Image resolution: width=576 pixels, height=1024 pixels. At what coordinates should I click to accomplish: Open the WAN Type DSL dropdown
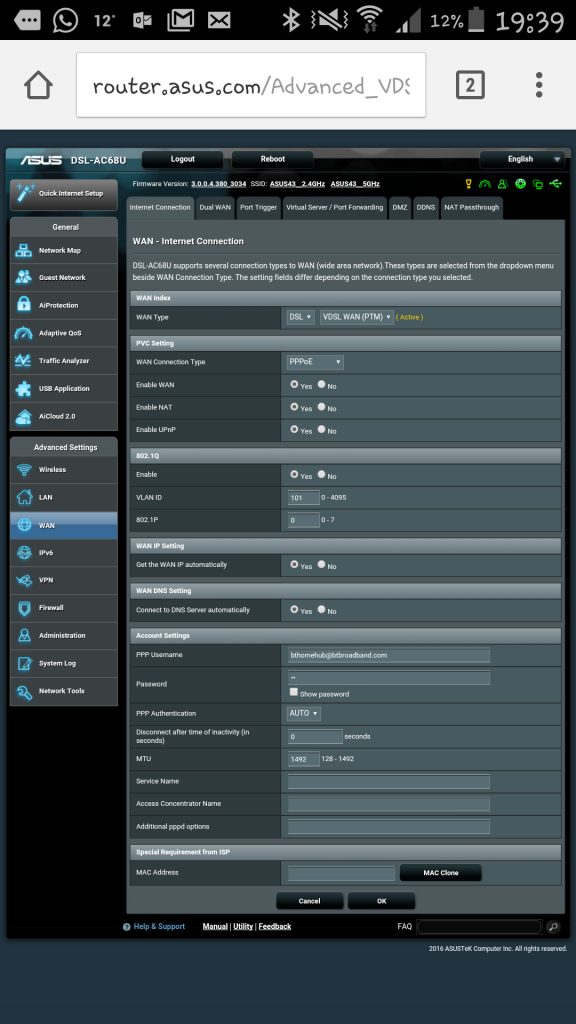pos(301,317)
